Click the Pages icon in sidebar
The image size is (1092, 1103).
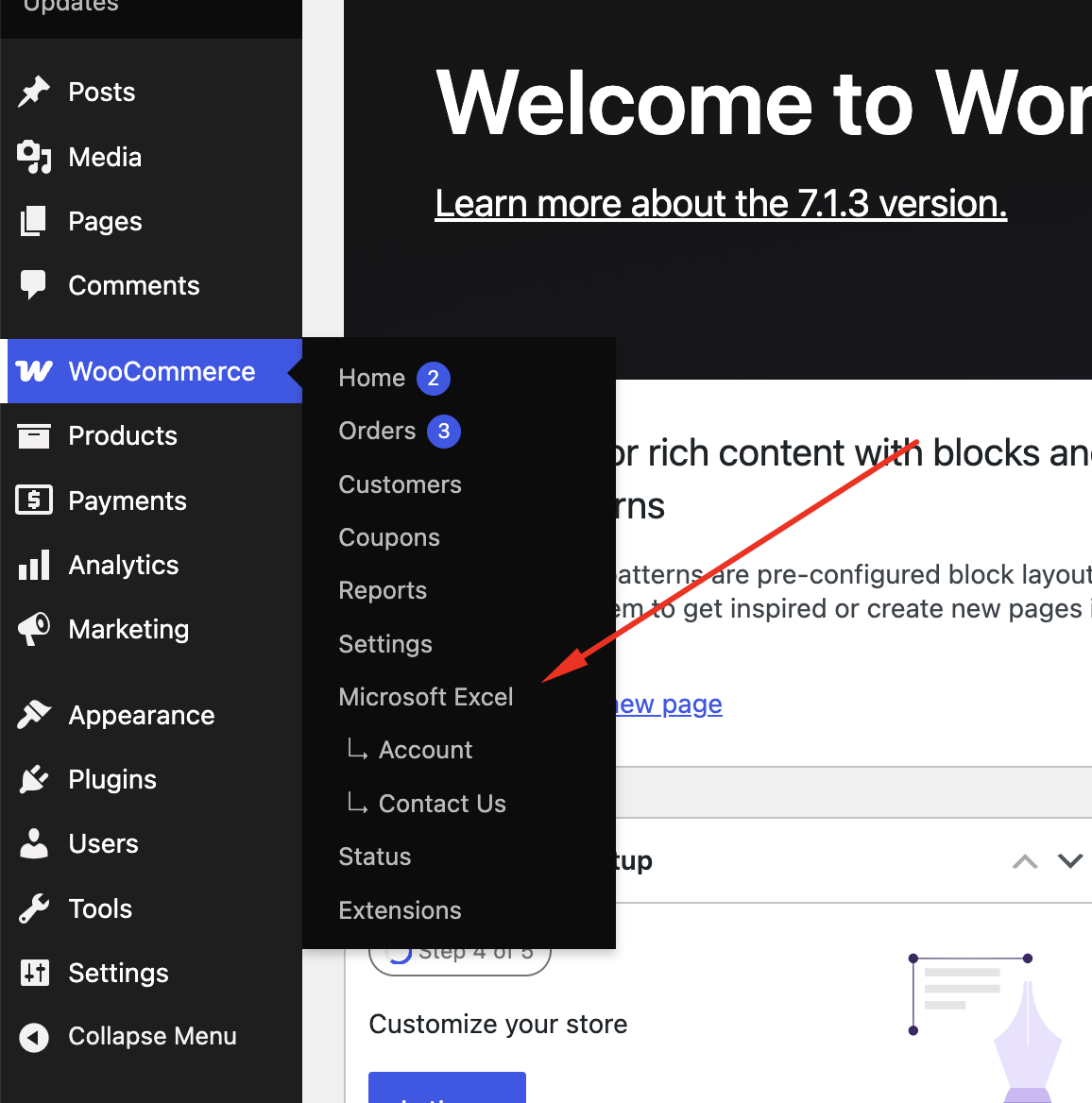pyautogui.click(x=33, y=222)
